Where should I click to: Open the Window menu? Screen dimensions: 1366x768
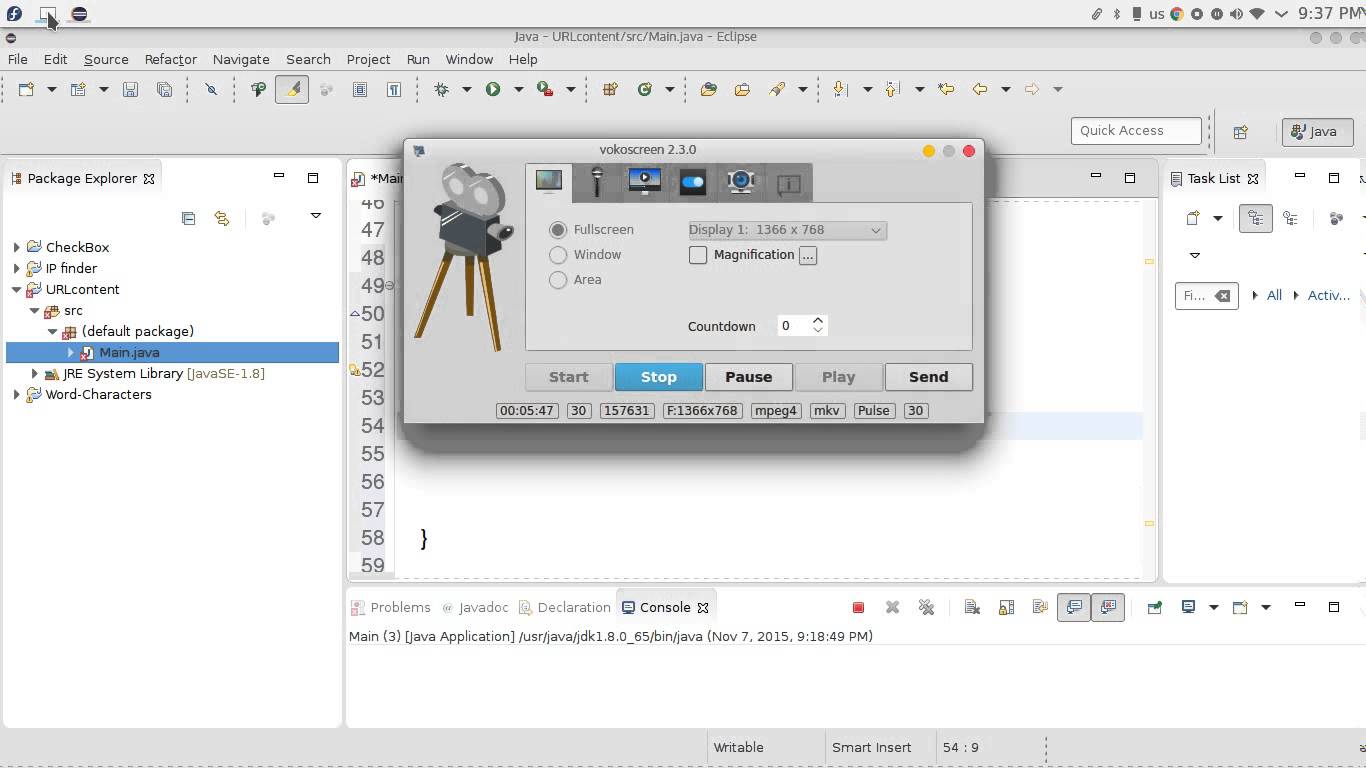click(469, 59)
